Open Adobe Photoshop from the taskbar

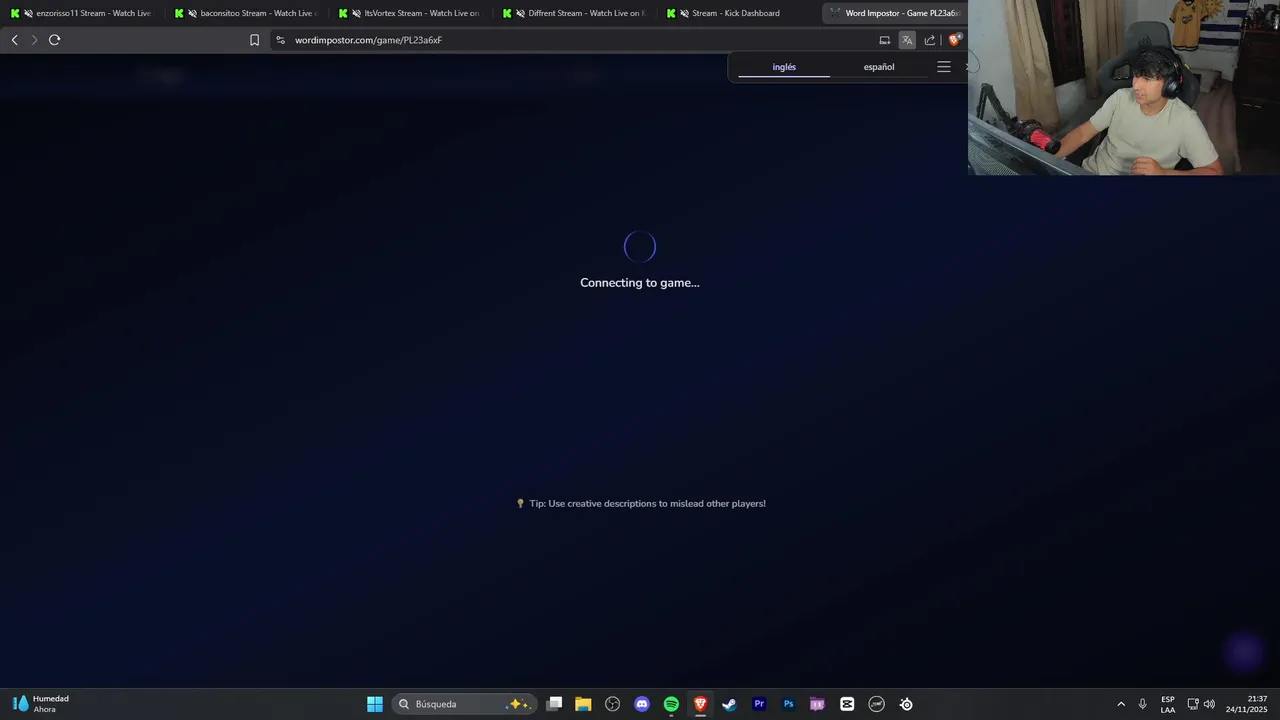point(788,704)
